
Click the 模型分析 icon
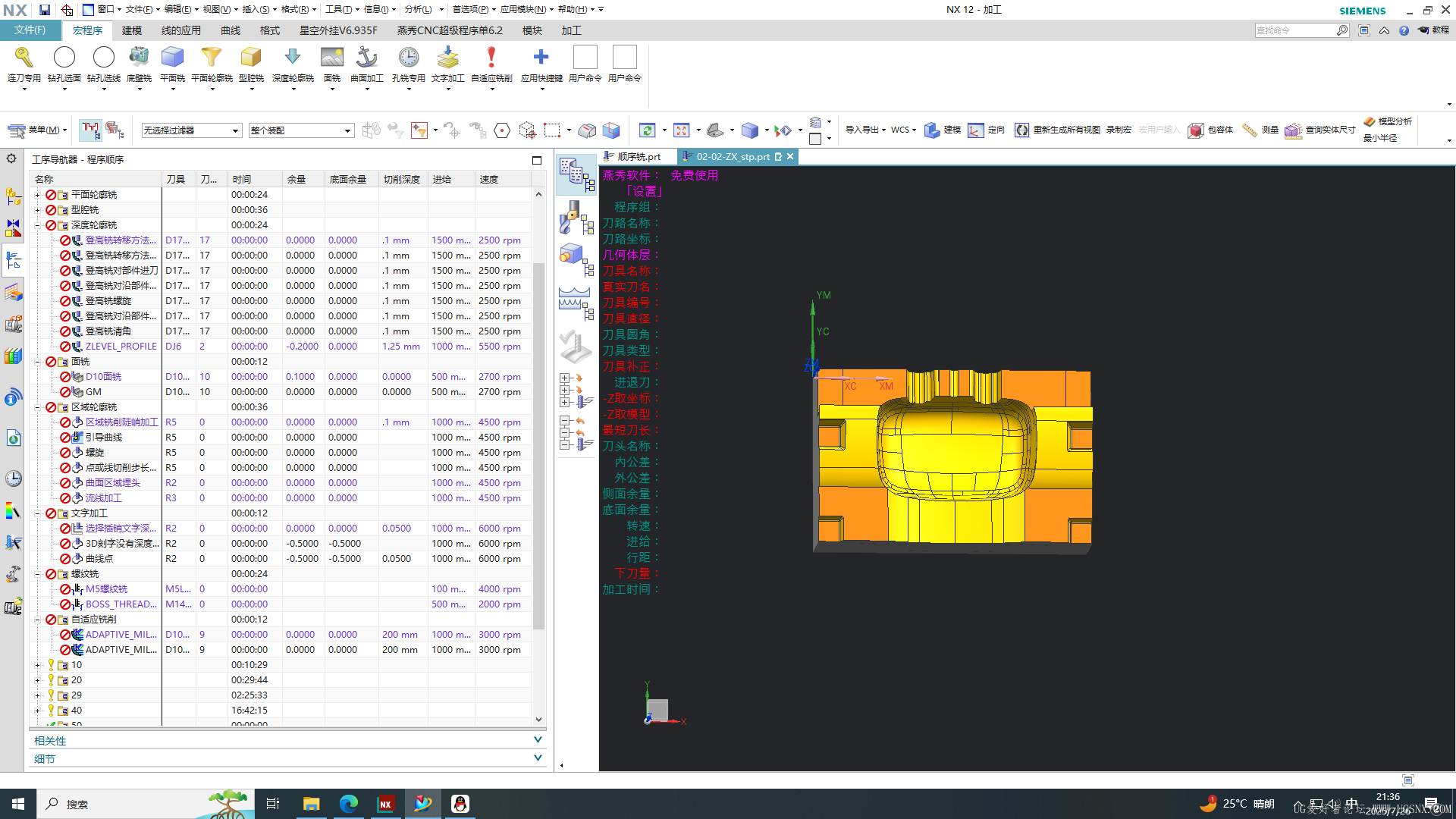point(1370,121)
